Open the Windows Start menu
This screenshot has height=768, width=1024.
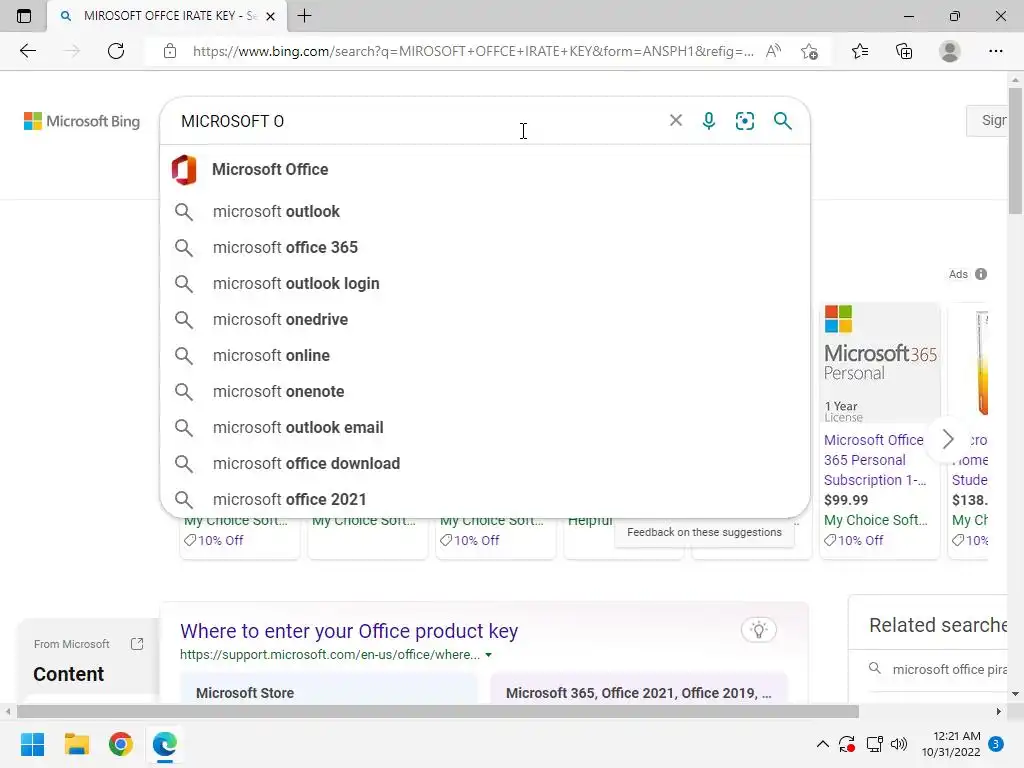click(x=32, y=744)
